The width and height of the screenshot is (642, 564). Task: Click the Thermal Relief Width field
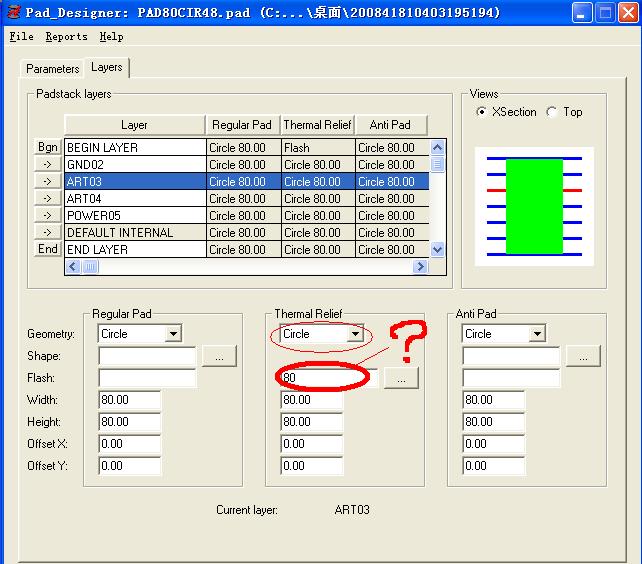pos(312,400)
